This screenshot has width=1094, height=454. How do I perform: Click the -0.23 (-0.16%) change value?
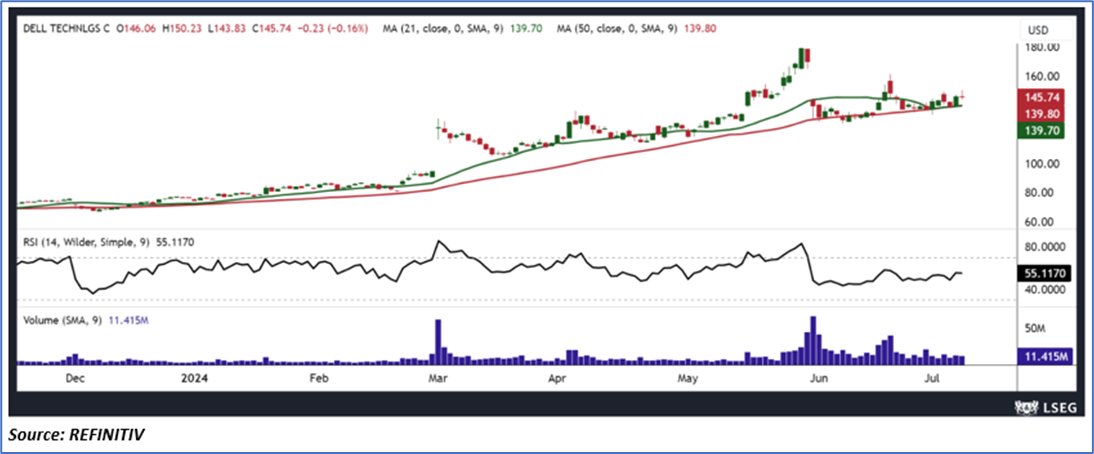tap(334, 29)
